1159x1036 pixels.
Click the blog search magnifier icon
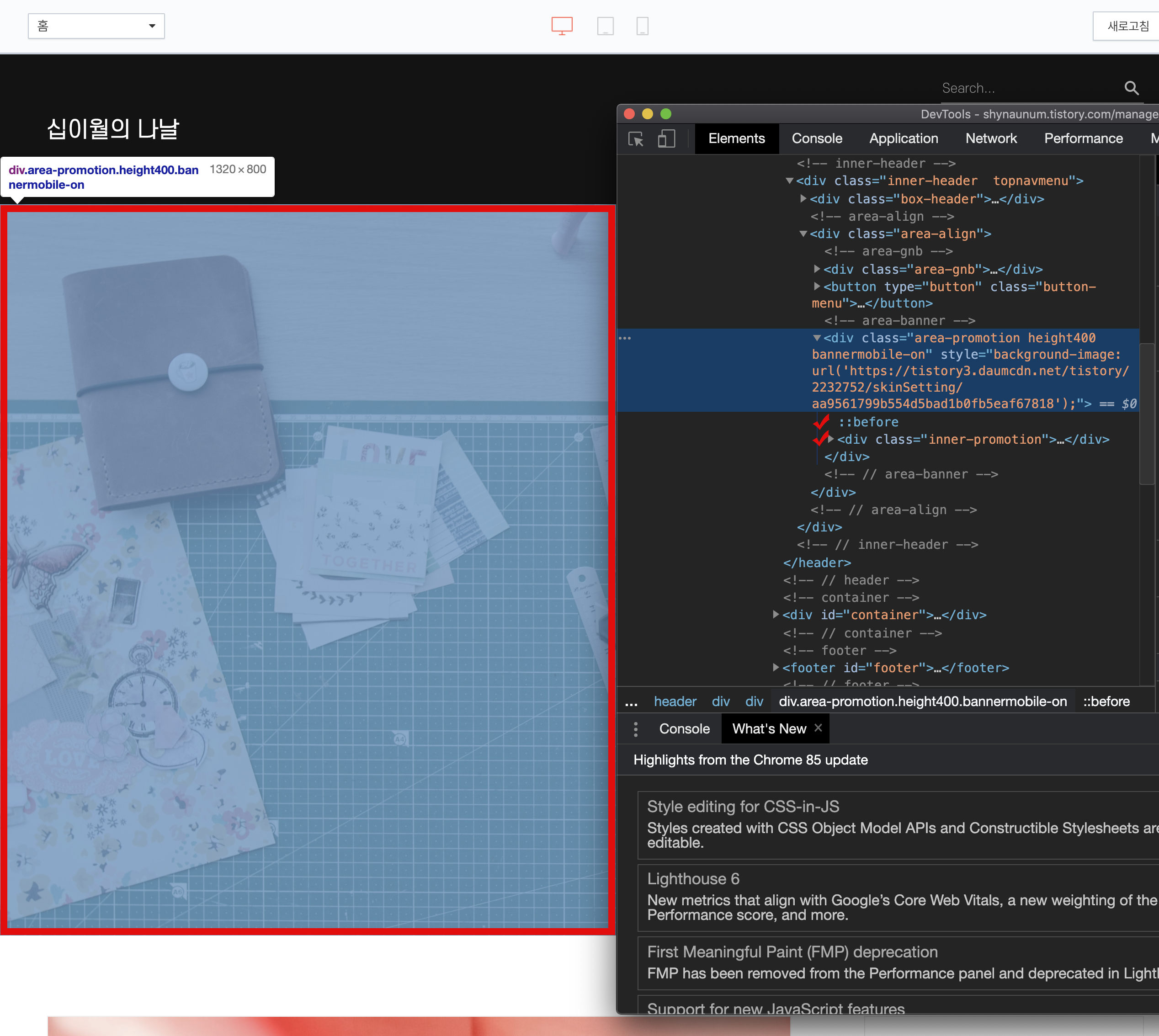(1131, 88)
